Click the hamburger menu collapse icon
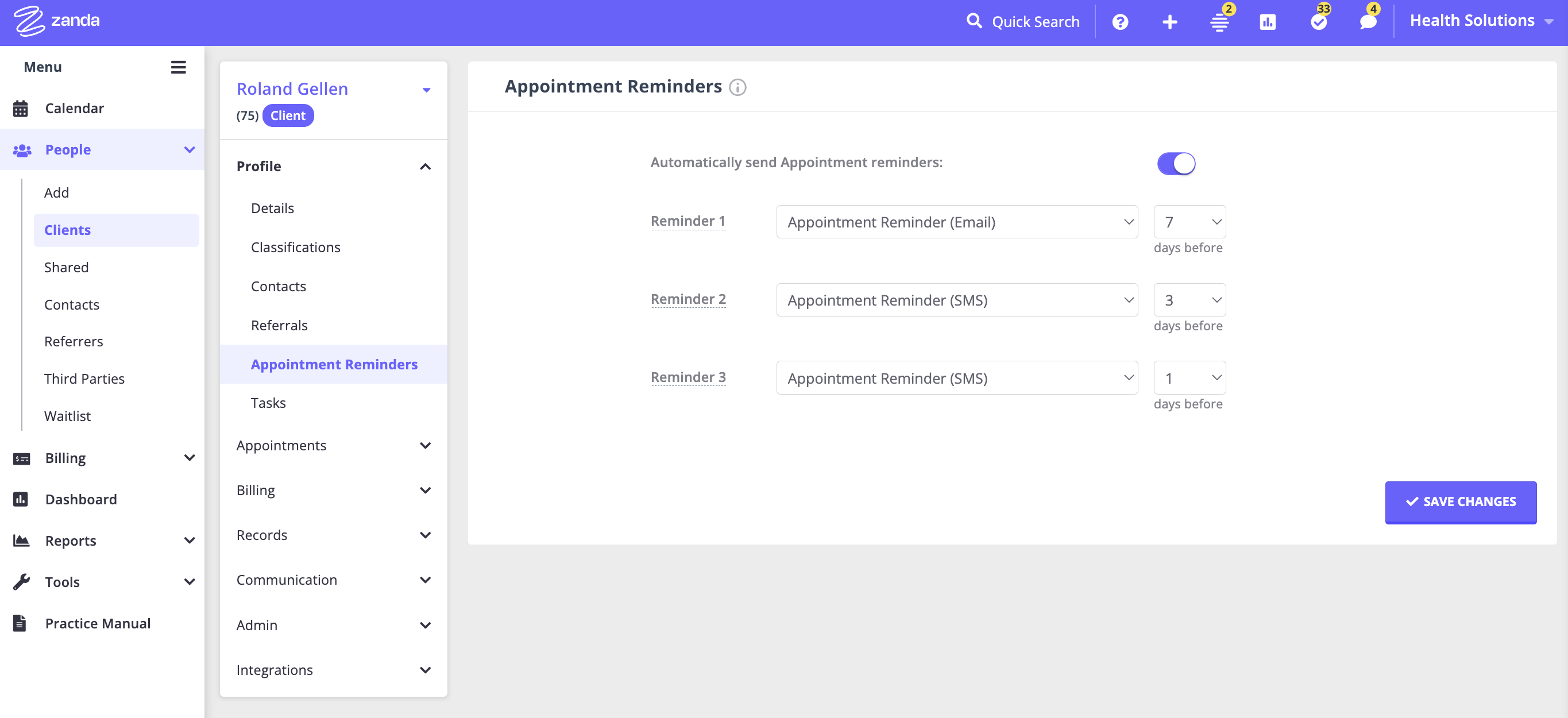This screenshot has height=718, width=1568. (x=177, y=67)
